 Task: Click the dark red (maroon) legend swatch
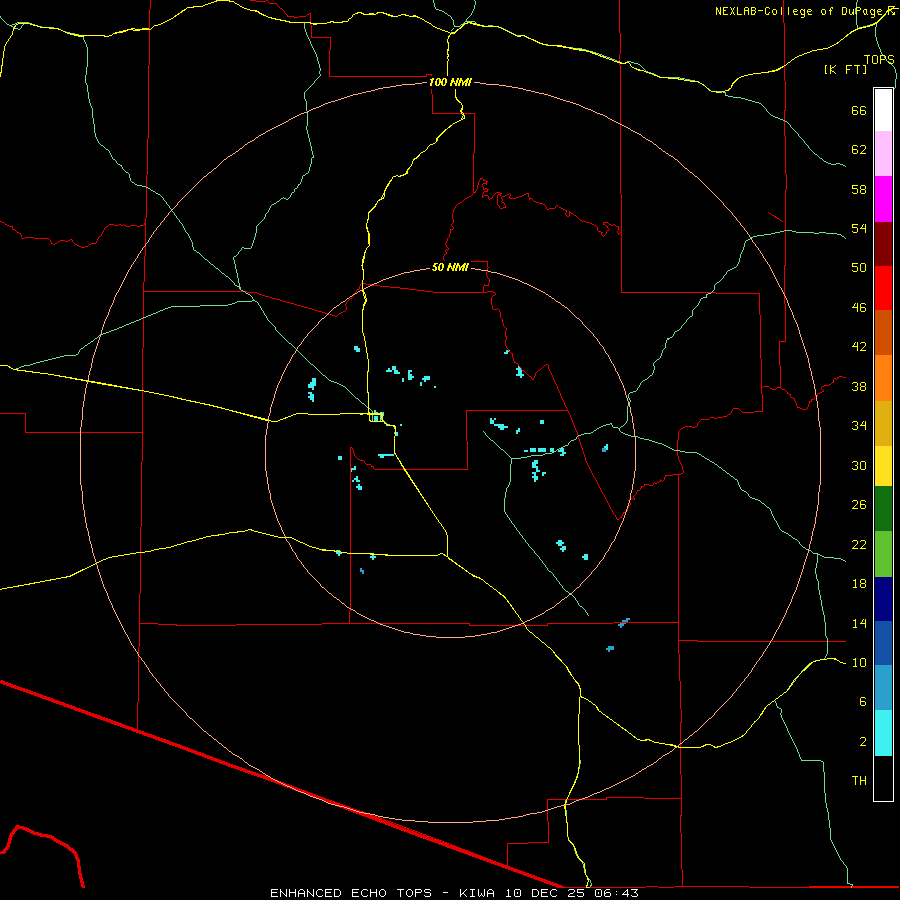[x=883, y=244]
